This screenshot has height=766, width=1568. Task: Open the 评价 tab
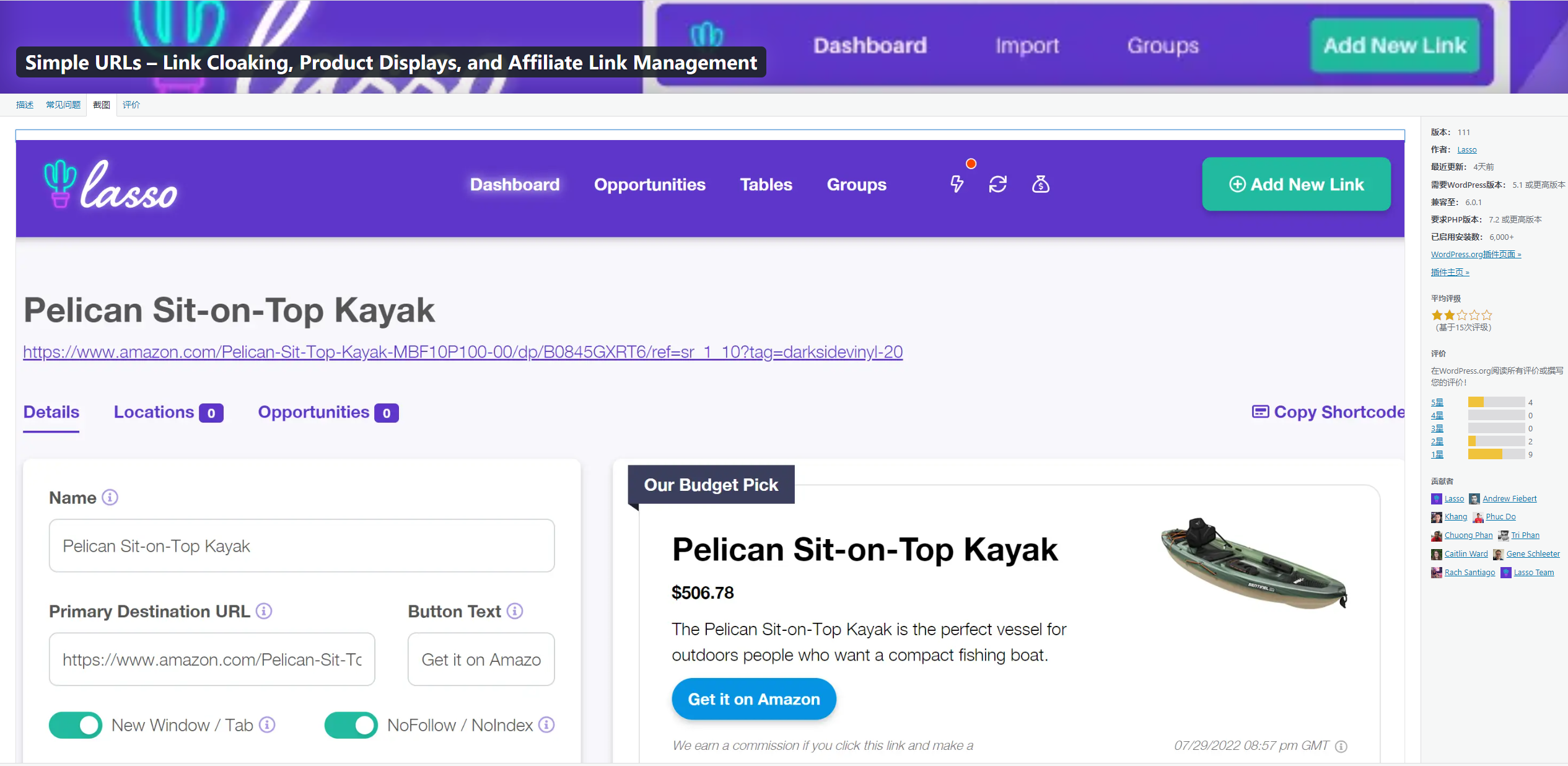point(131,105)
